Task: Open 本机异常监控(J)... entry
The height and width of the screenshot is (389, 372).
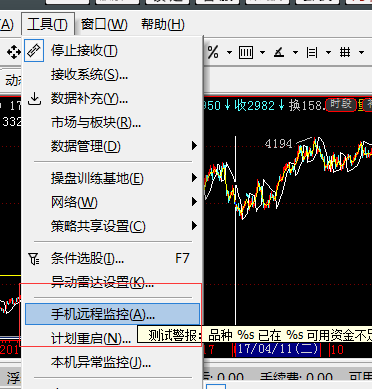Action: 112,362
